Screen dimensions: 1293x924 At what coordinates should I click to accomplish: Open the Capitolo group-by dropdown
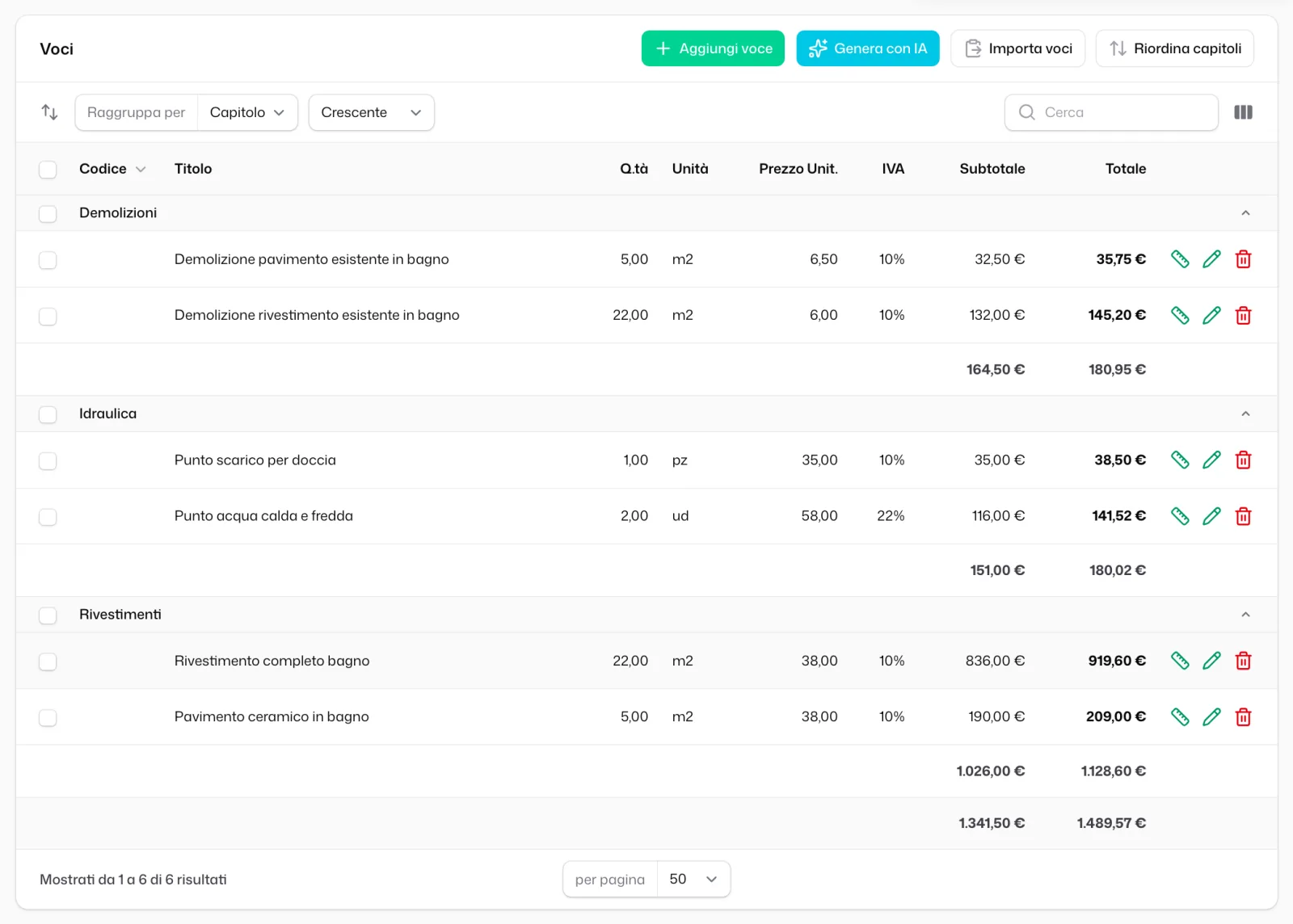click(x=247, y=112)
